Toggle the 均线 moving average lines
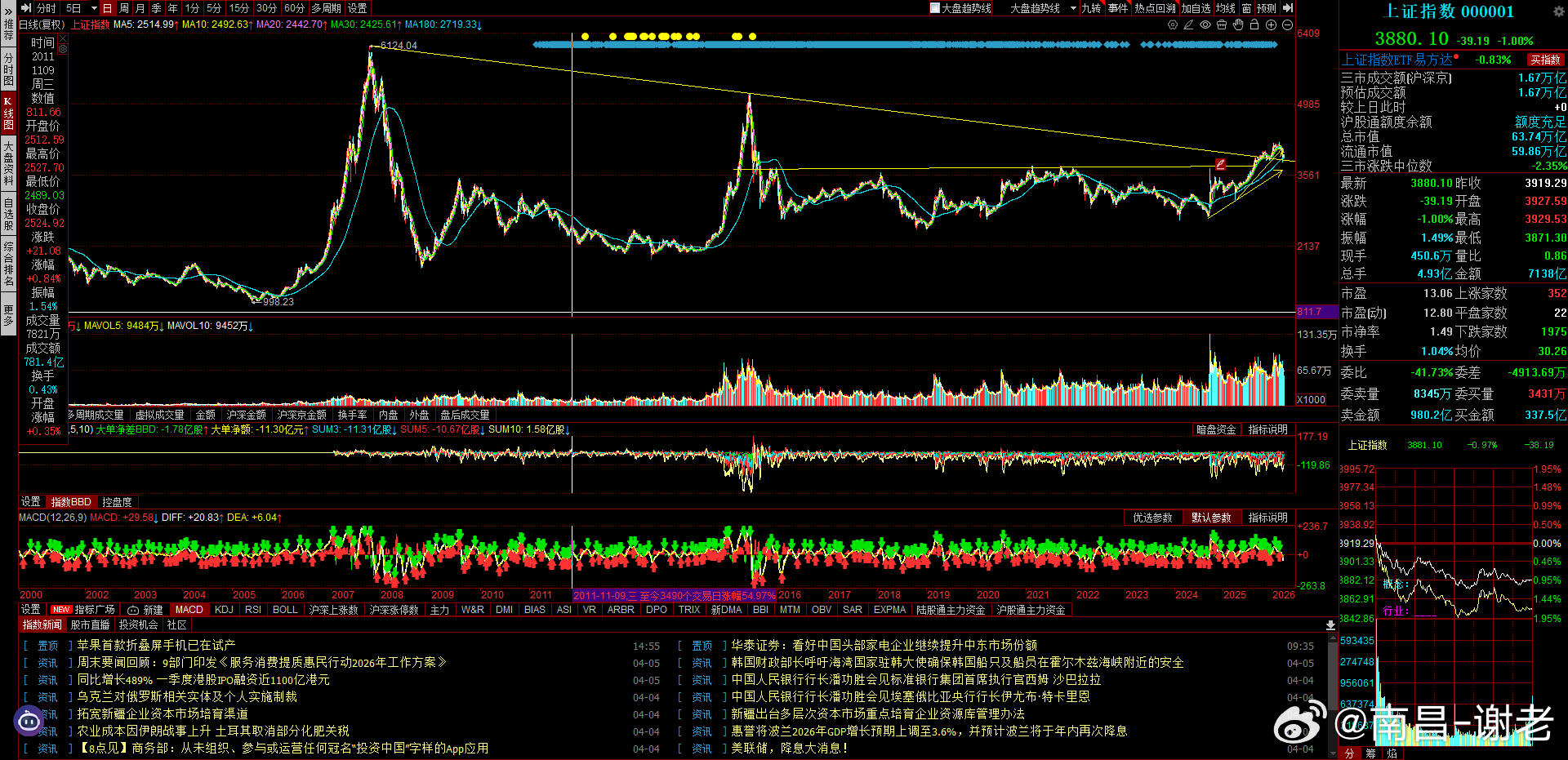Screen dimensions: 1568x760 tap(1225, 8)
